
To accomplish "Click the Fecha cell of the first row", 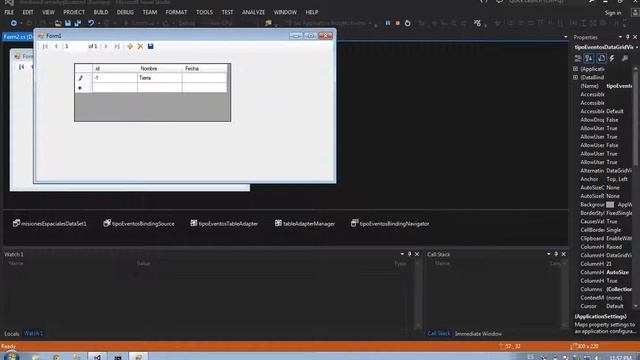I will [x=204, y=78].
